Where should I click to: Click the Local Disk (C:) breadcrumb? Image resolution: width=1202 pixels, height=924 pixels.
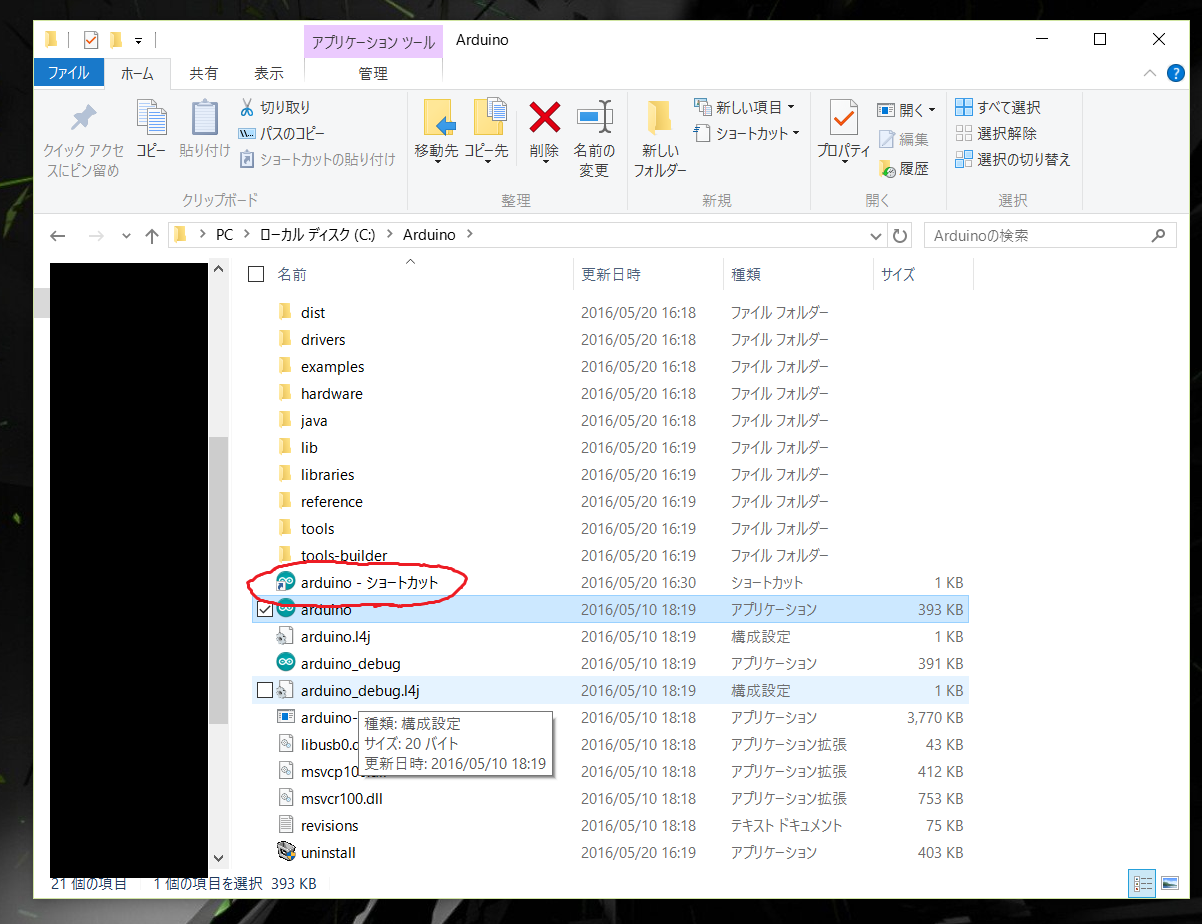point(317,235)
